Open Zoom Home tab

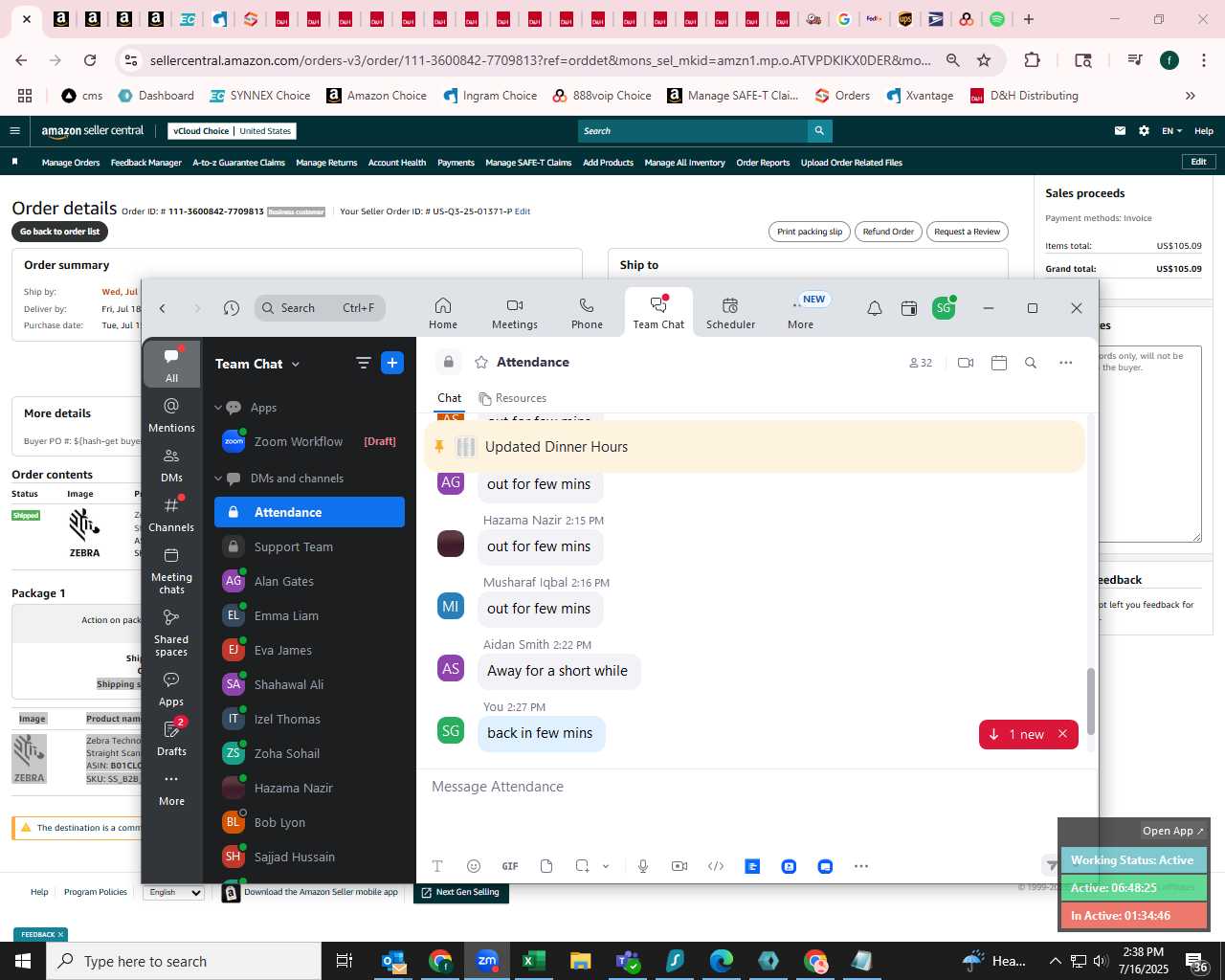(443, 313)
